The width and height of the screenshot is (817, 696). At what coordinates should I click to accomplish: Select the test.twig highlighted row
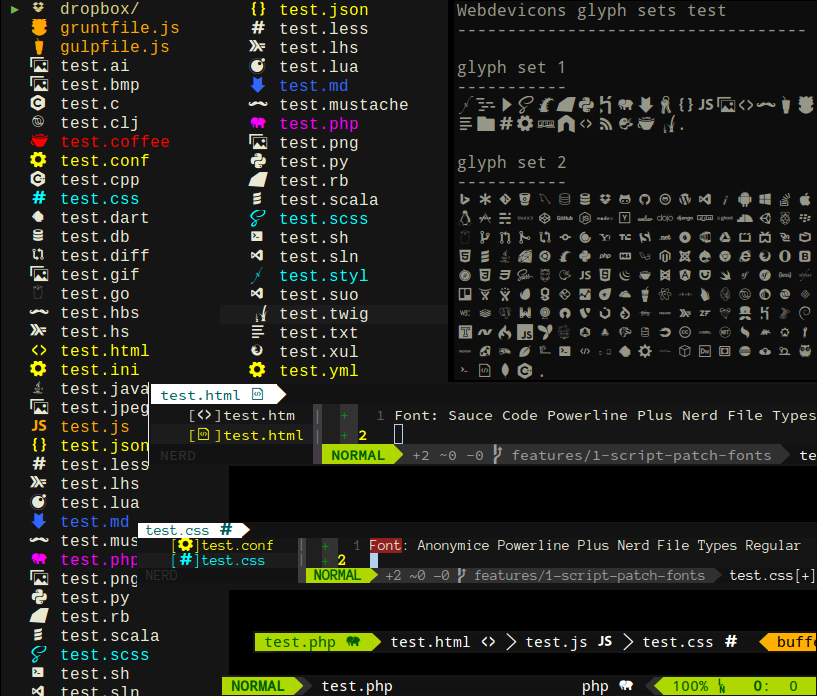(333, 314)
